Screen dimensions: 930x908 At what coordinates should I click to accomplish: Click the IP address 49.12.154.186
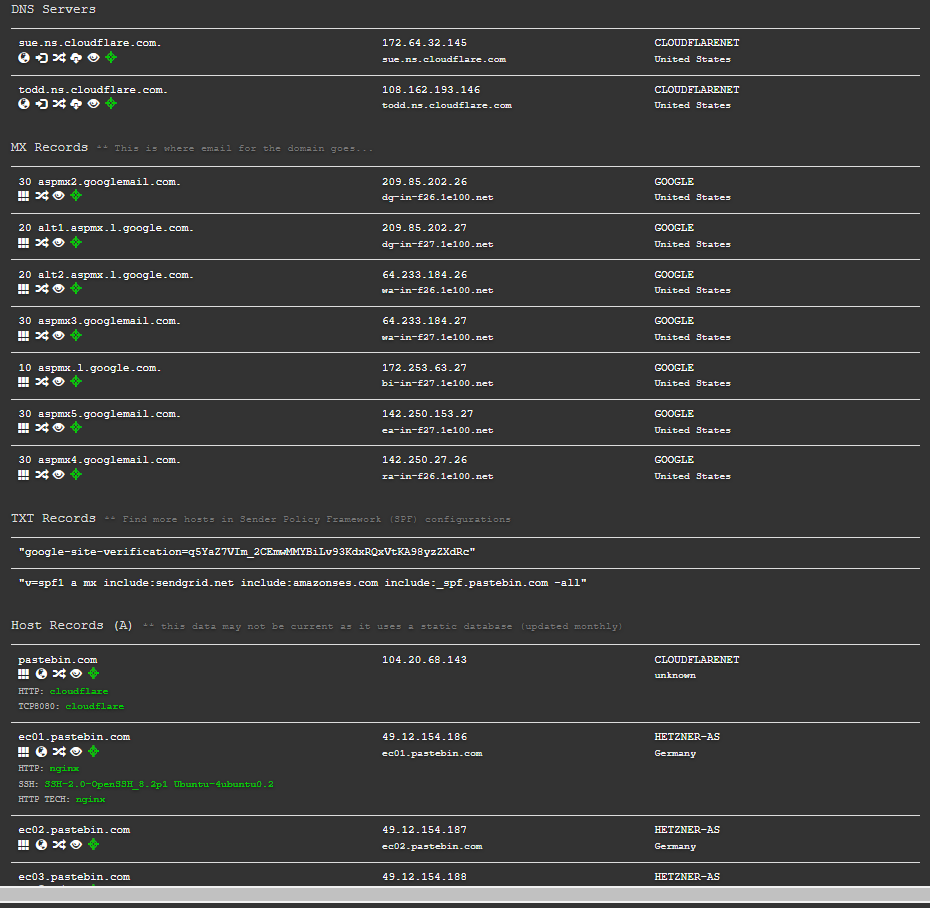[x=424, y=737]
